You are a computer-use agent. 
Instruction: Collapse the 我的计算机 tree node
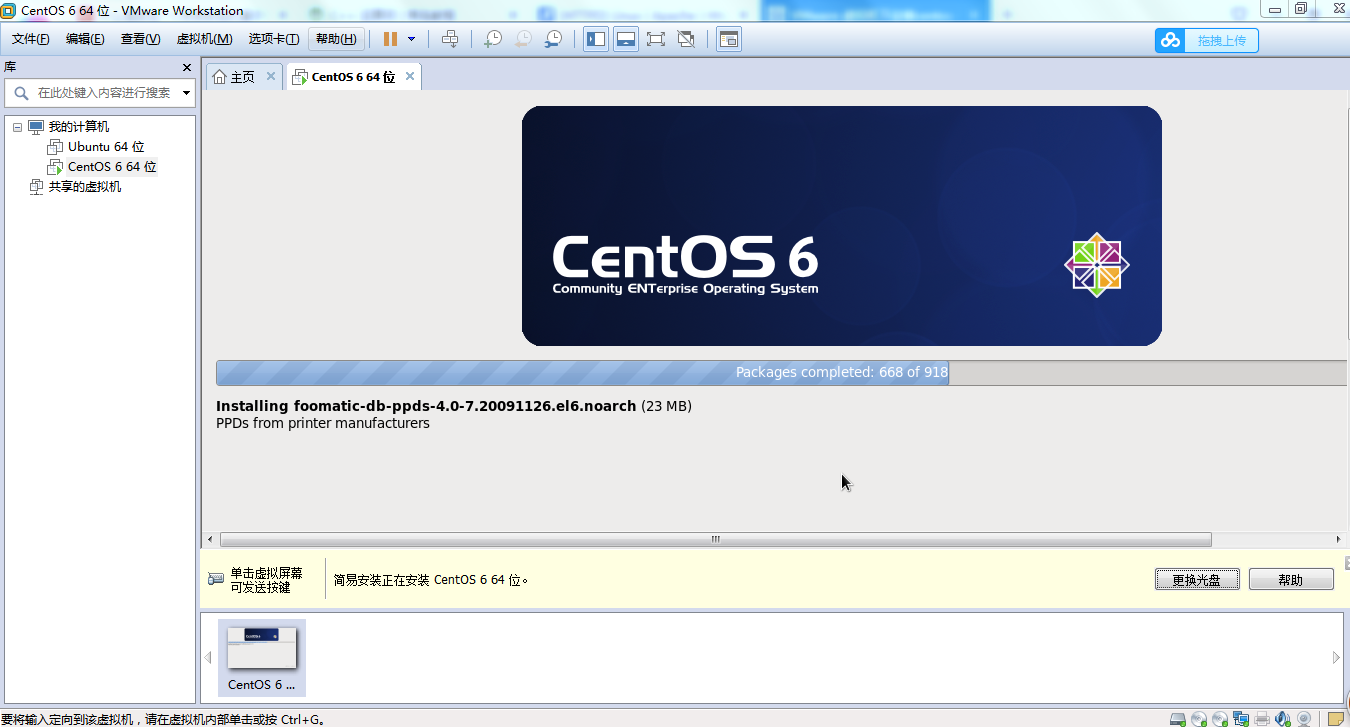17,127
